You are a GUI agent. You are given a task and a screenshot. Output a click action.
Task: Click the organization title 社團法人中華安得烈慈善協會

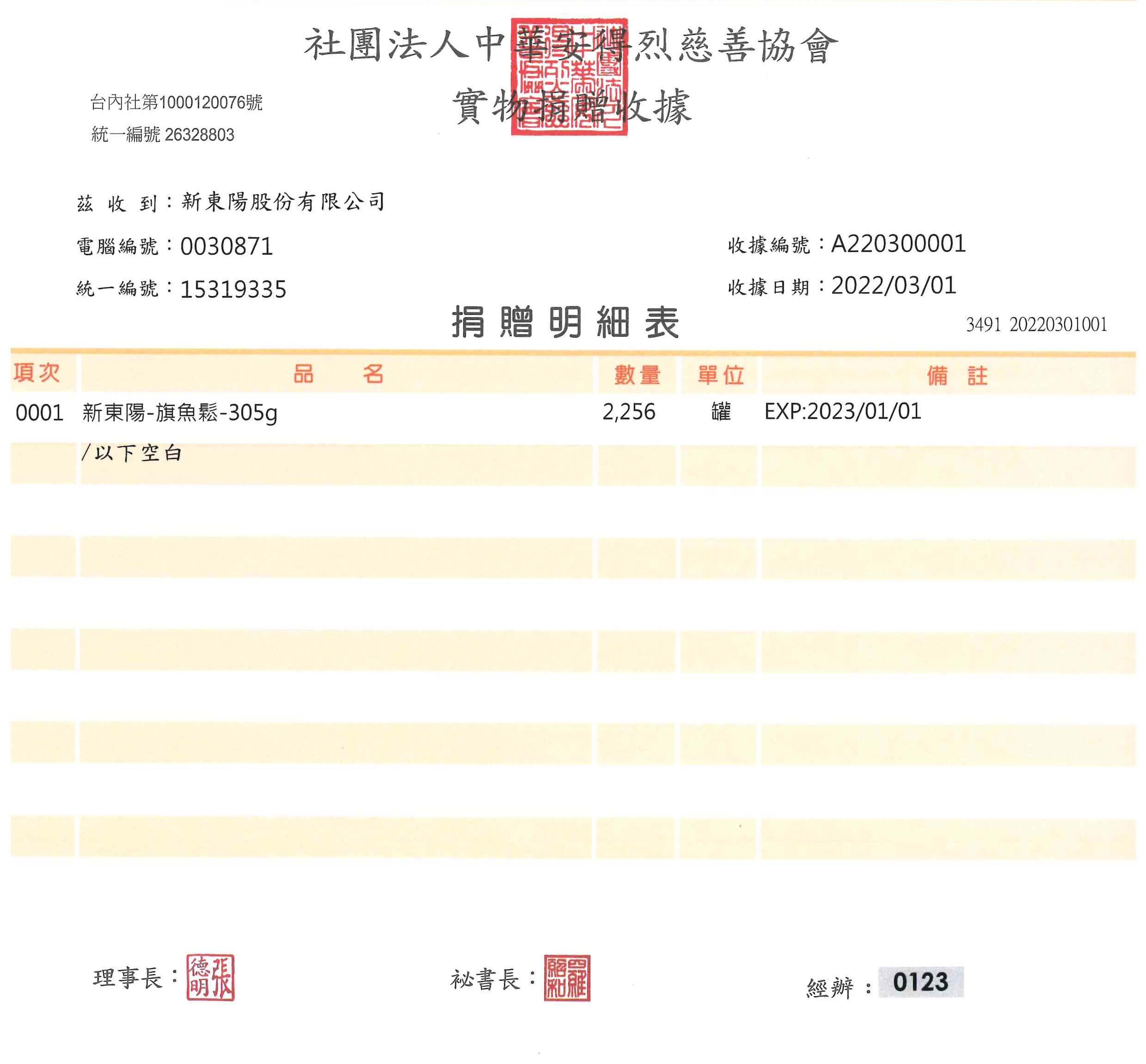[570, 45]
